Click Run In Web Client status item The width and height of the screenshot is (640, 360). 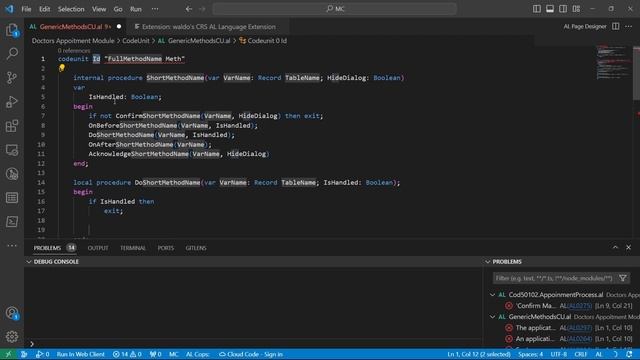(x=80, y=354)
